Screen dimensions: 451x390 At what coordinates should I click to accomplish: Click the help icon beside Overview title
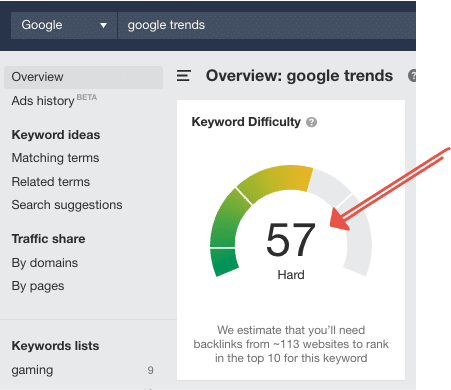point(412,76)
